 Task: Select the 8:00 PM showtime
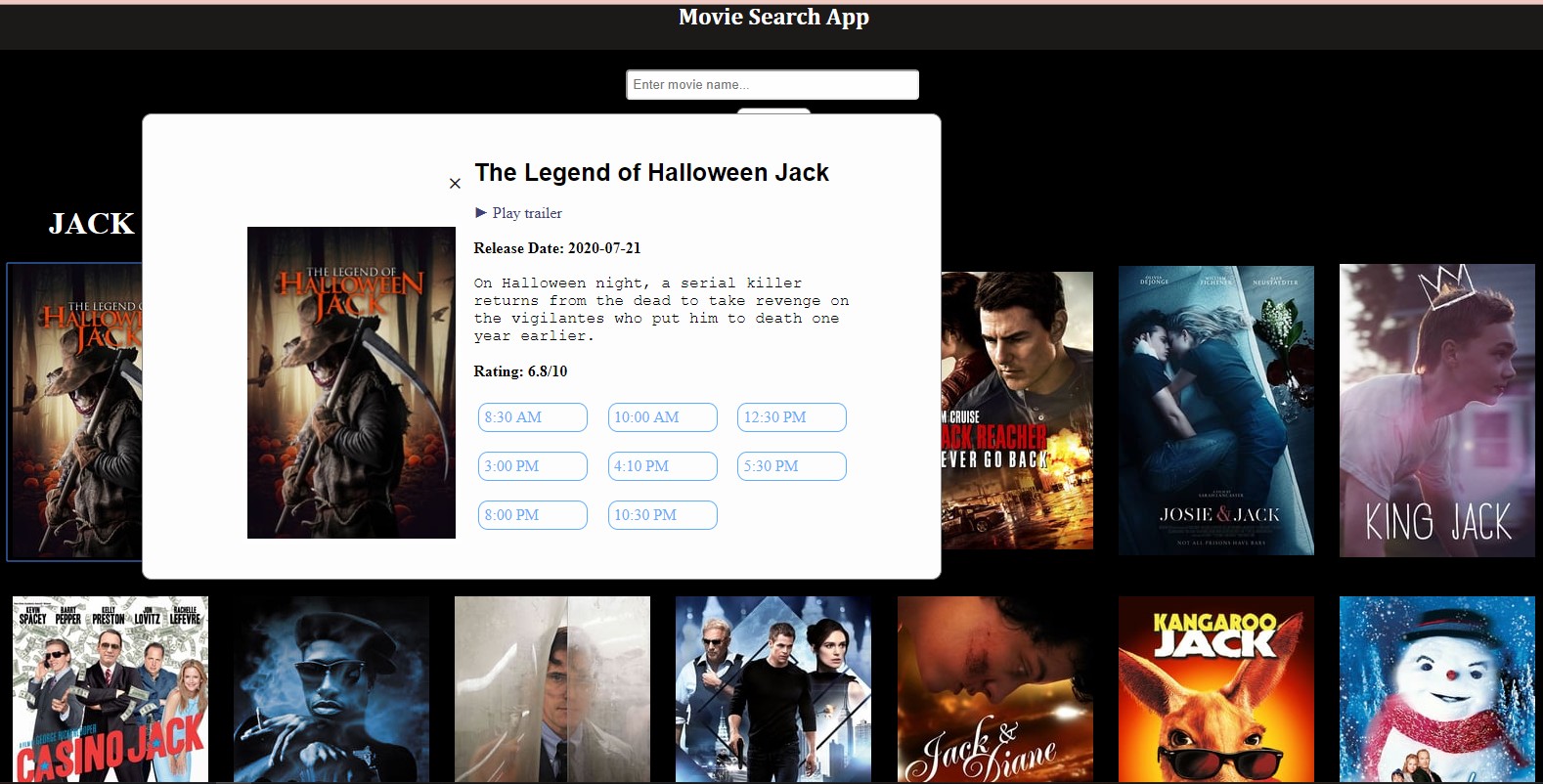coord(533,515)
